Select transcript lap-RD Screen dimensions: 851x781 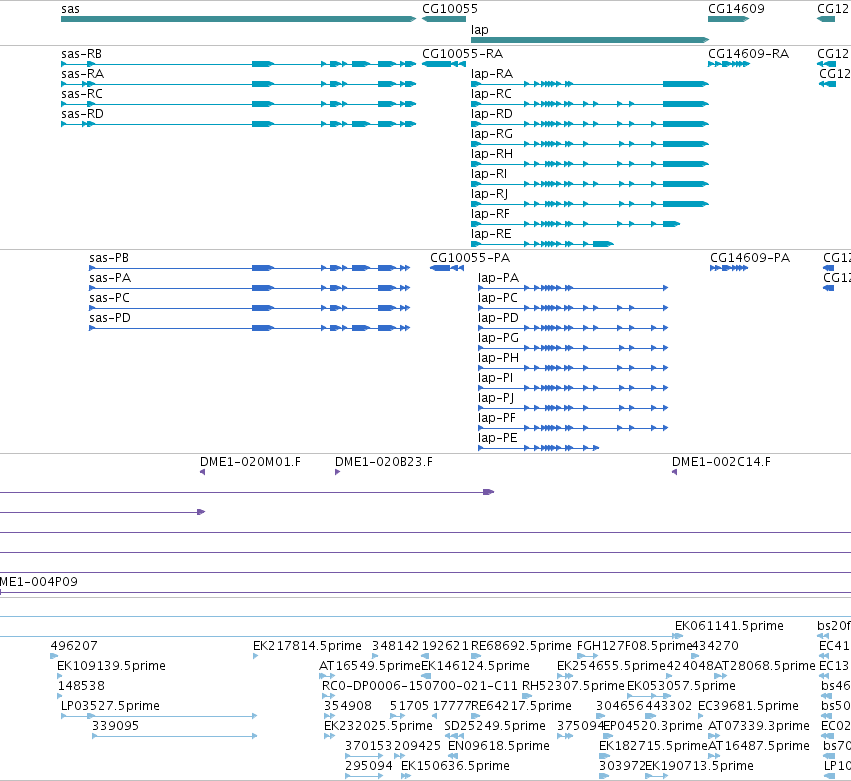pyautogui.click(x=590, y=124)
